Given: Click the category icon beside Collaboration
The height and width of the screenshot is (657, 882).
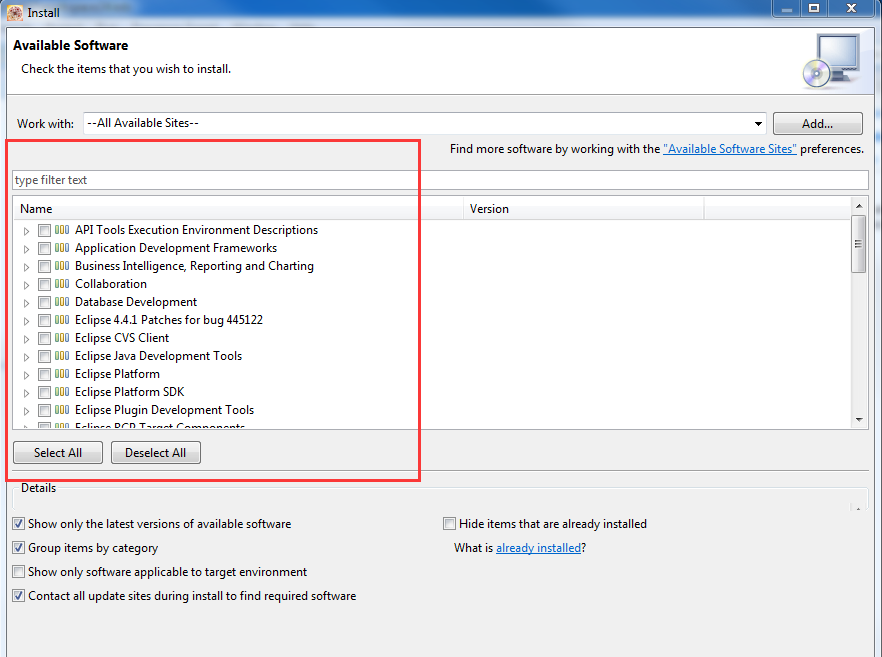Looking at the screenshot, I should [62, 284].
